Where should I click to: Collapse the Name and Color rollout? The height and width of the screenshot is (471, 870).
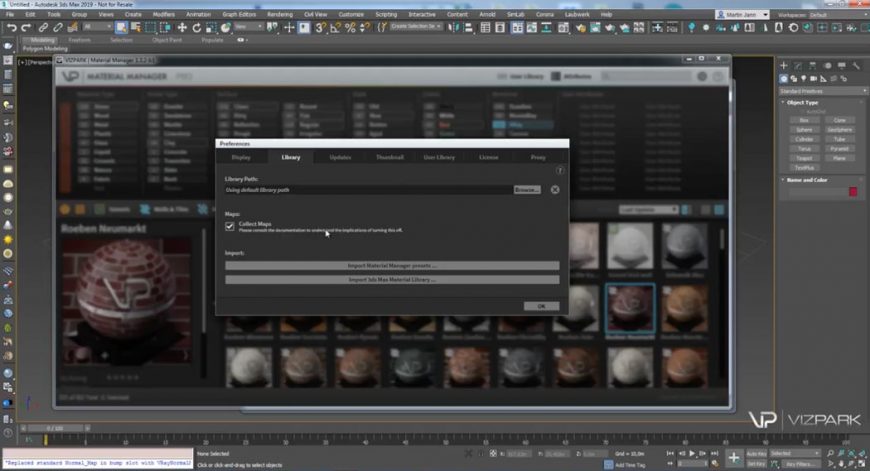(x=806, y=180)
